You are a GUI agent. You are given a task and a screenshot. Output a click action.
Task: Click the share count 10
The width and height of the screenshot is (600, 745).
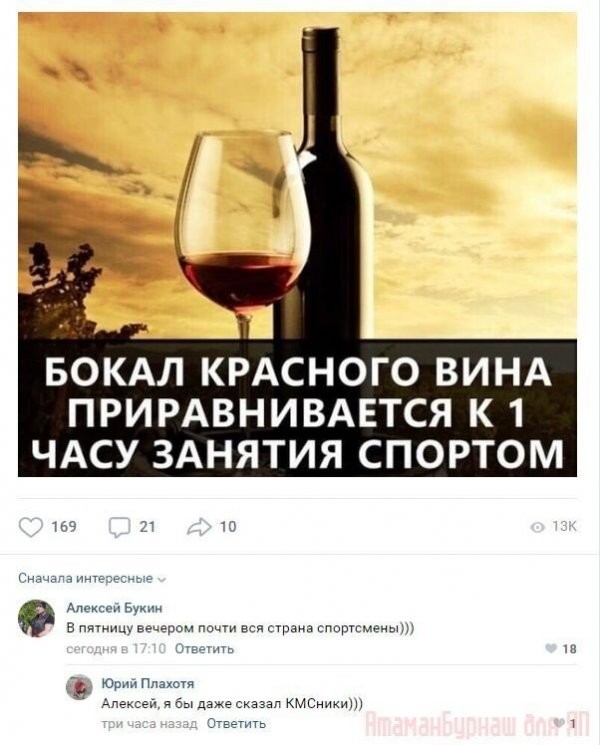[x=228, y=527]
